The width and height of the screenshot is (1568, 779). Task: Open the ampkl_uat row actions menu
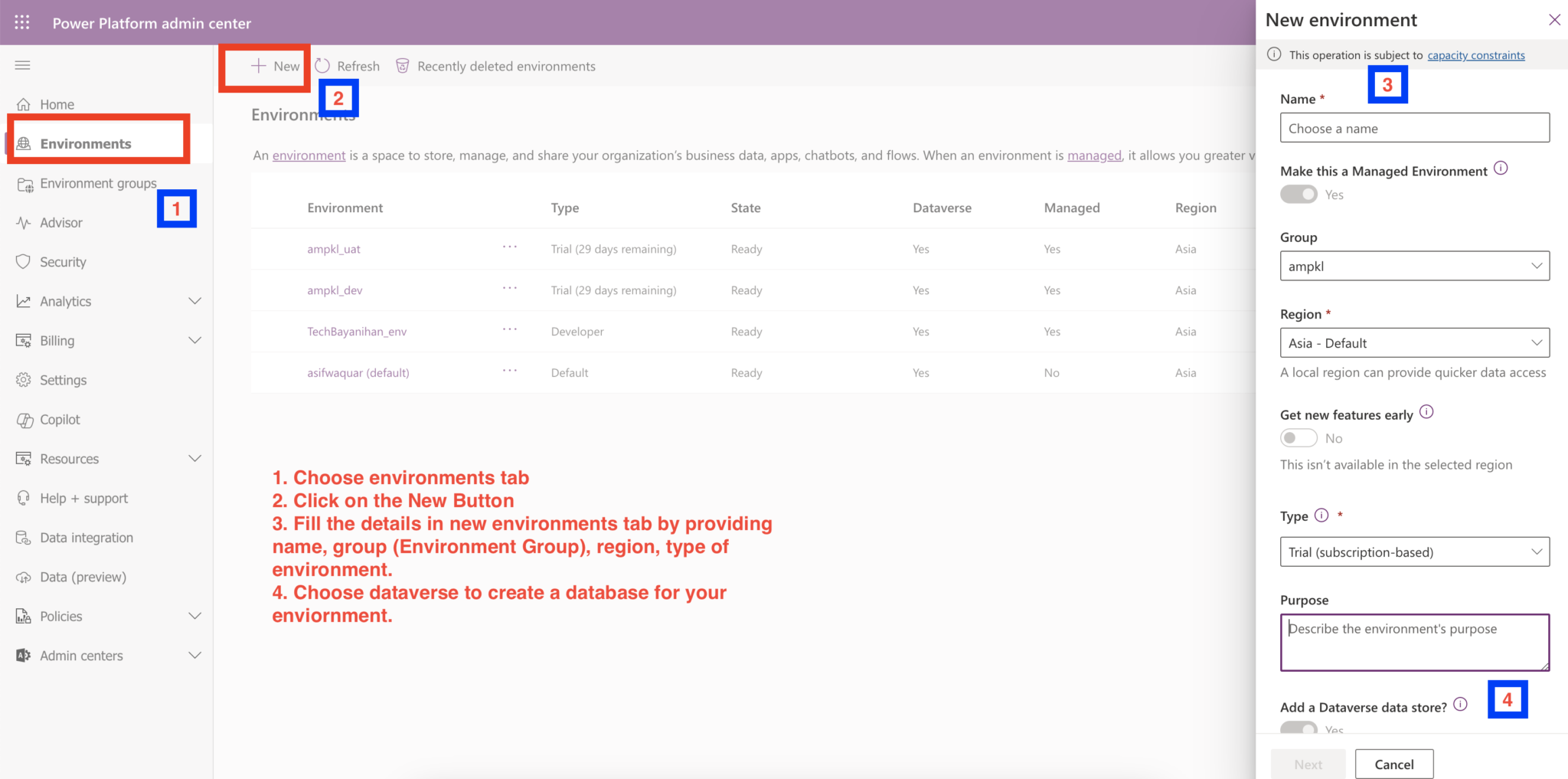coord(510,248)
